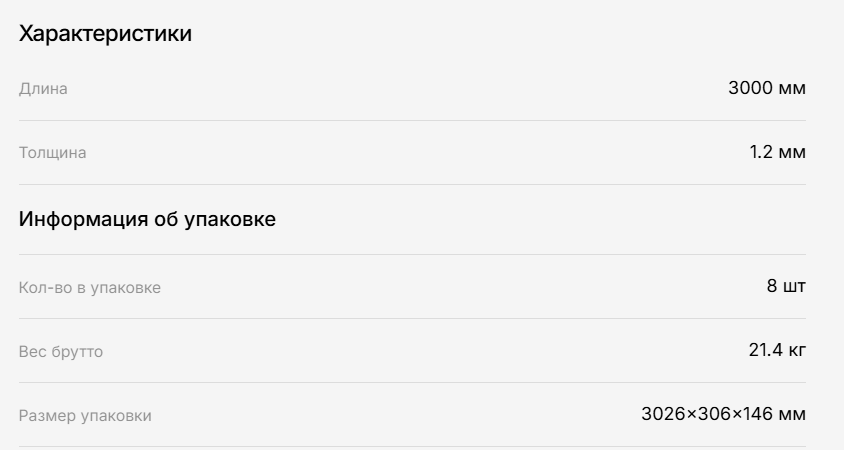Click the divider below the 'Вес брутто' row

click(412, 383)
